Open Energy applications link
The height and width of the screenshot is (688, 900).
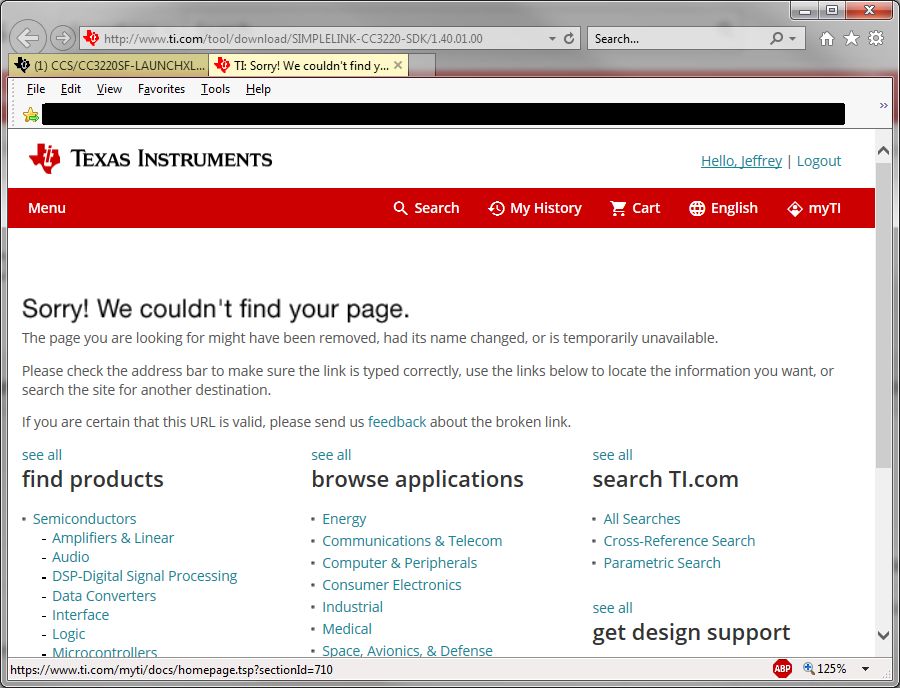[x=344, y=519]
